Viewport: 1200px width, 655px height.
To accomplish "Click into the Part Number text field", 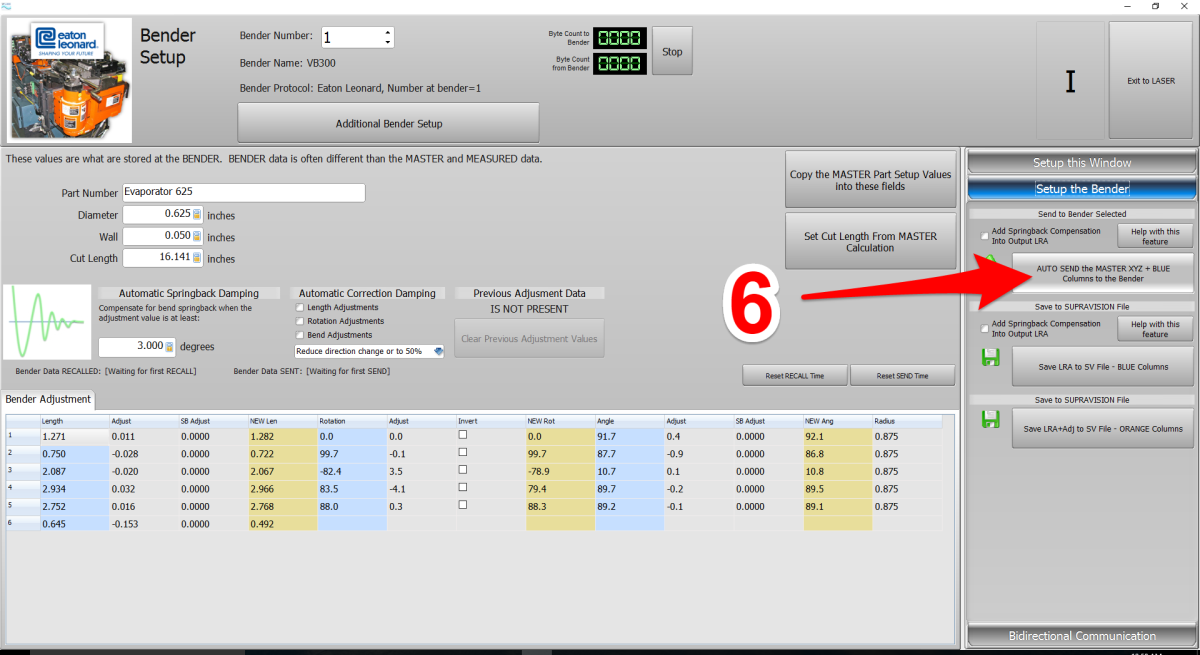I will tap(243, 193).
